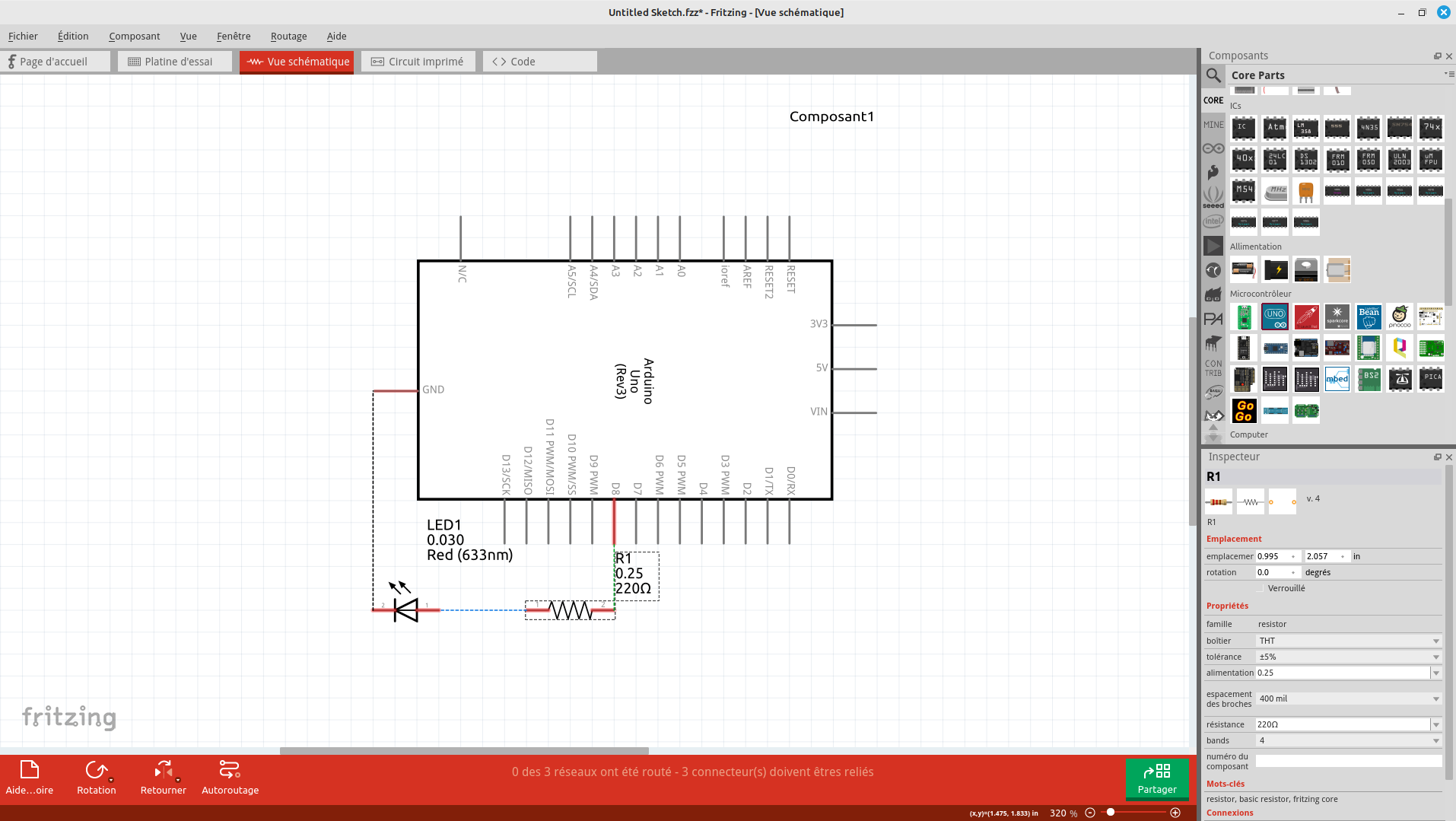The height and width of the screenshot is (821, 1456).
Task: Open the résistance 220Ω dropdown arrow
Action: (1435, 724)
